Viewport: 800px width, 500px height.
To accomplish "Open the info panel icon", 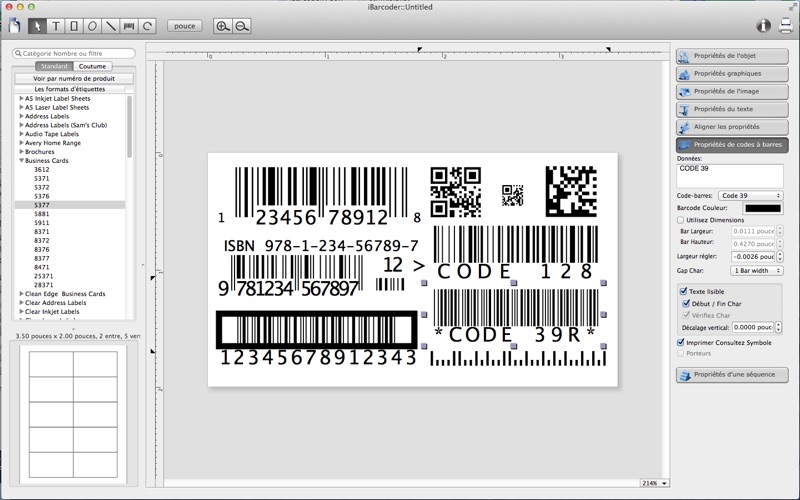I will 763,26.
